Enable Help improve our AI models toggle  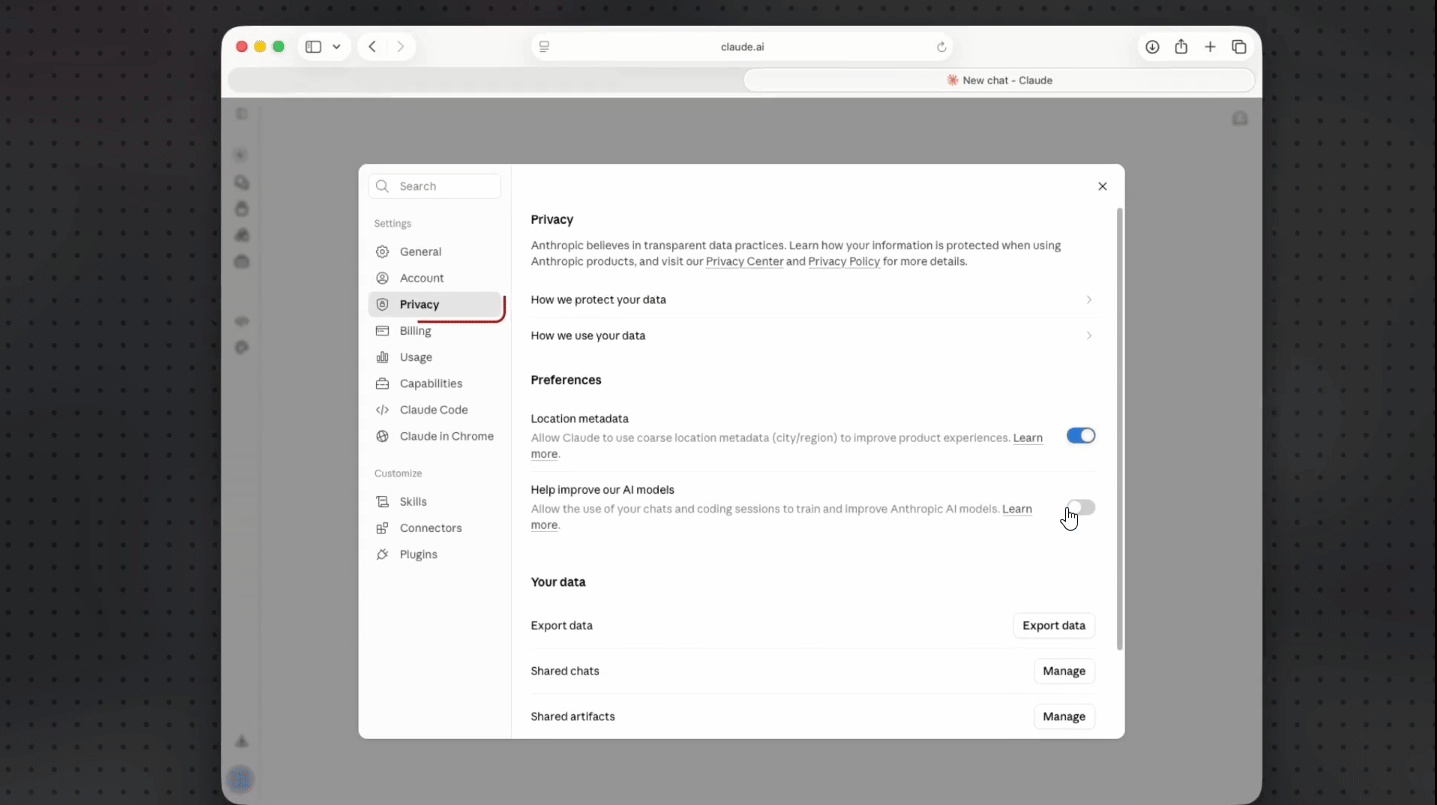tap(1081, 508)
